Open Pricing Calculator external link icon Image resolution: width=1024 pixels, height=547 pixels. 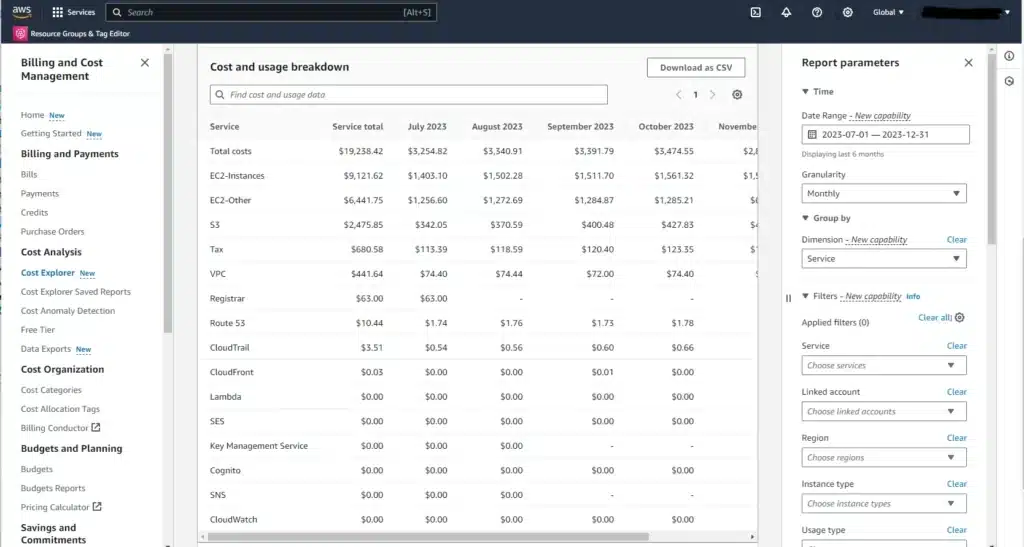pyautogui.click(x=97, y=507)
